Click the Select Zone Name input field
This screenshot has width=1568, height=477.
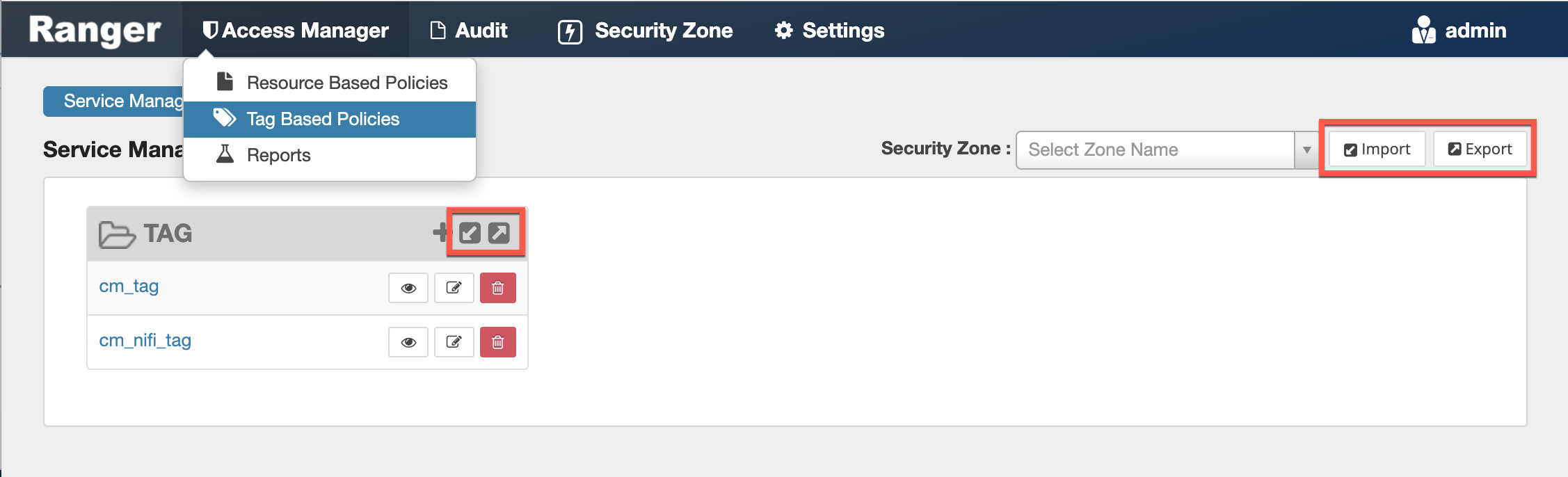coord(1155,150)
